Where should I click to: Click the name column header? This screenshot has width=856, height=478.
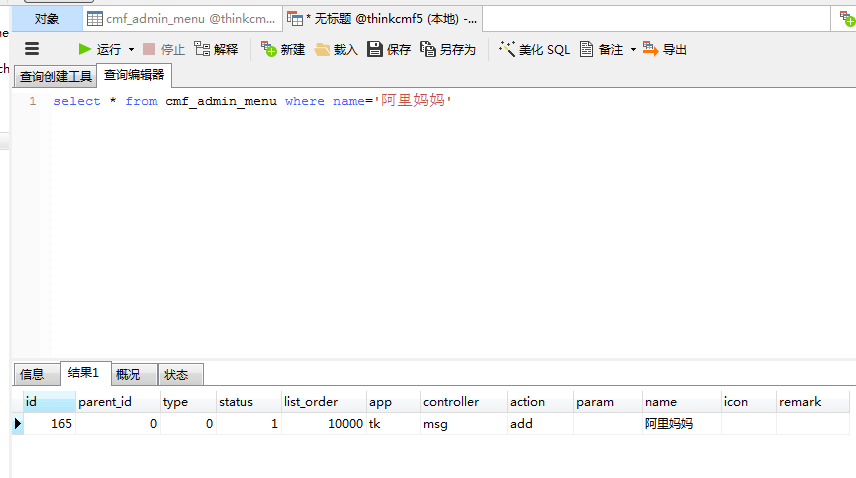click(682, 402)
